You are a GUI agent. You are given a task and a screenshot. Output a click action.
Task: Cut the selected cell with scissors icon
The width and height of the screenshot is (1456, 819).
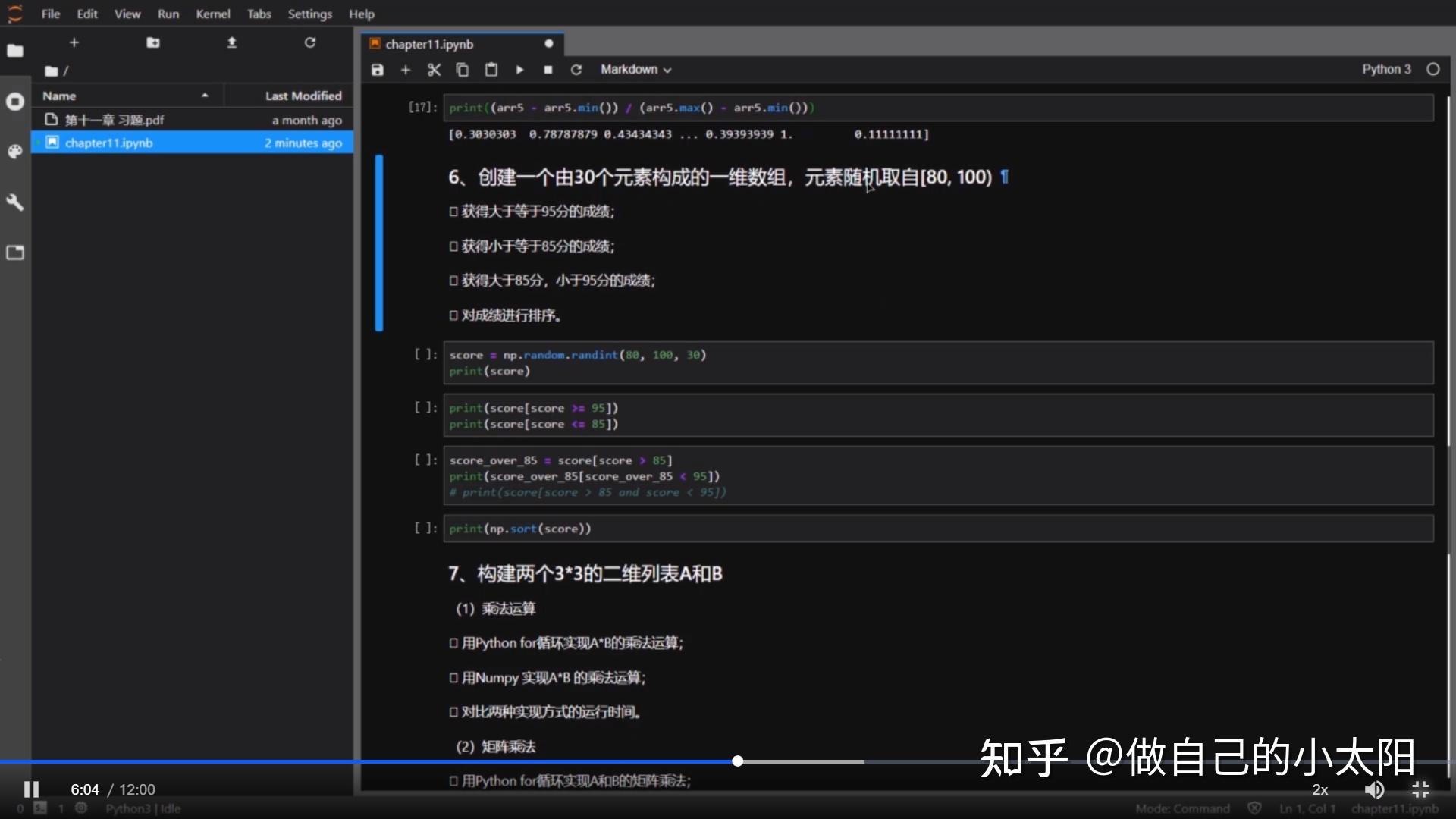[434, 70]
